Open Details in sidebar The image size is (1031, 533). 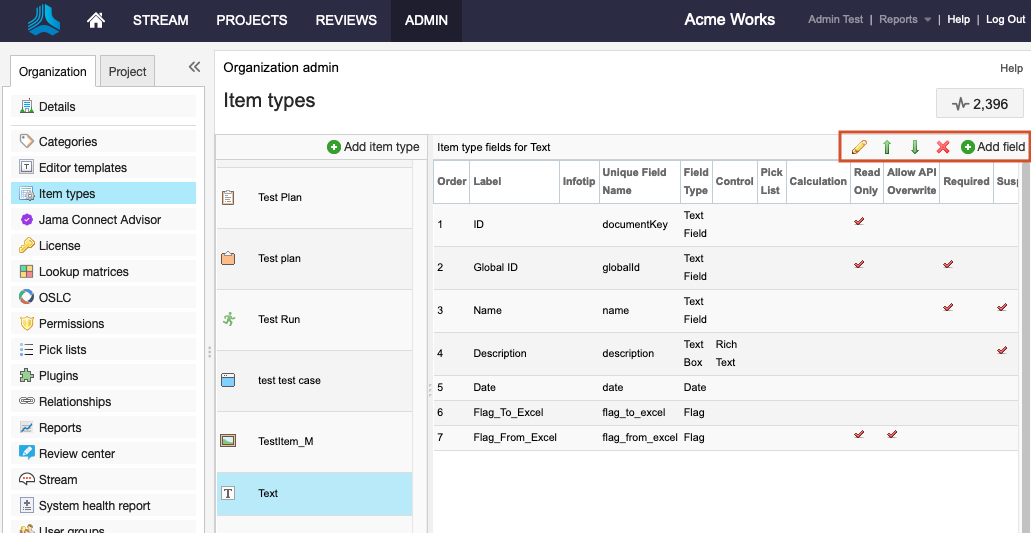point(103,106)
